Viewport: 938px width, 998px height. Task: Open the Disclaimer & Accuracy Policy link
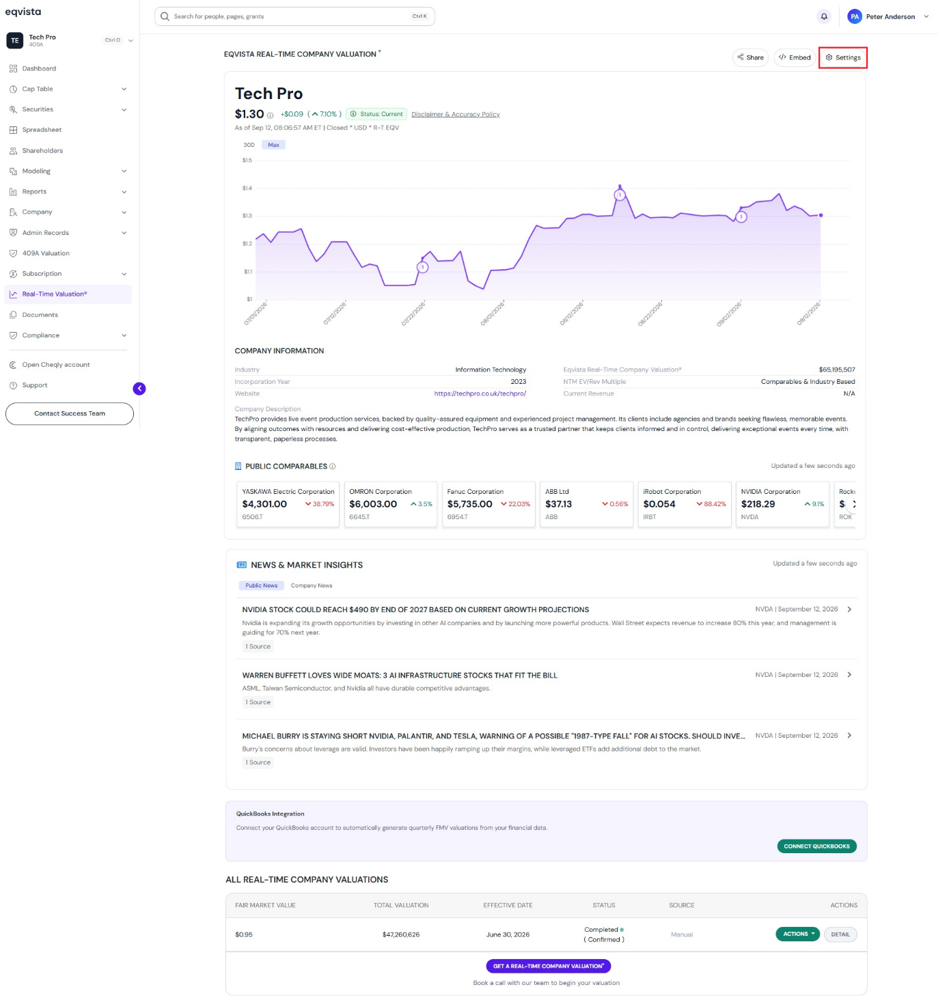(x=456, y=115)
